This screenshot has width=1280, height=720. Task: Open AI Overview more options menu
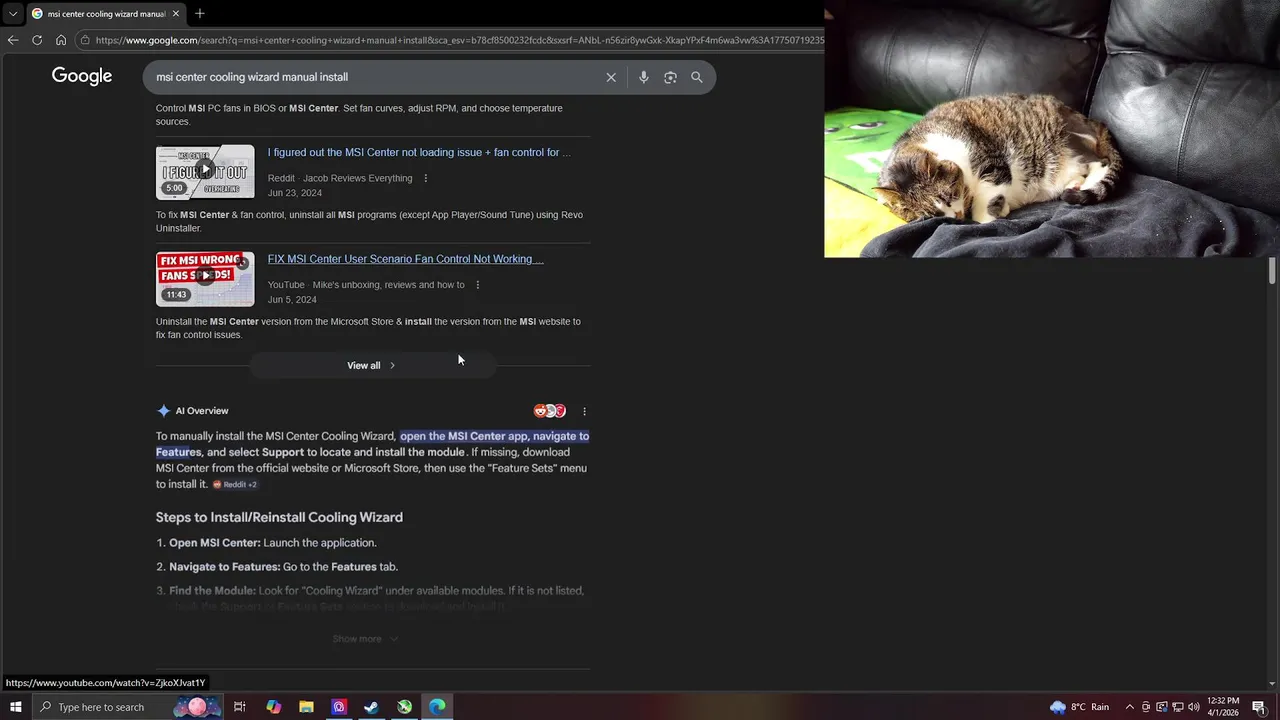point(584,411)
